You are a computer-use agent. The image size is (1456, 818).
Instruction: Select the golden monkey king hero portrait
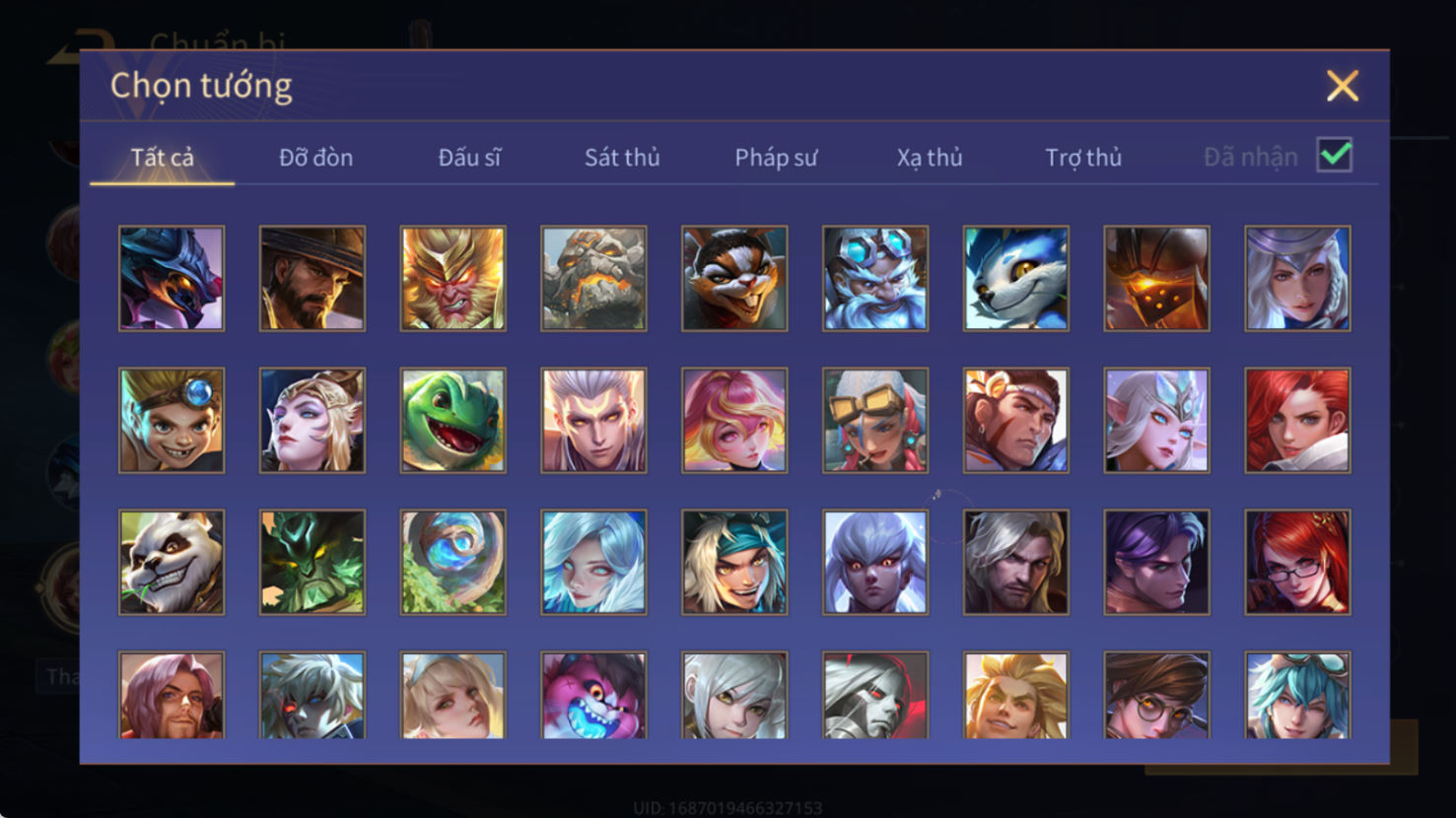pyautogui.click(x=452, y=278)
